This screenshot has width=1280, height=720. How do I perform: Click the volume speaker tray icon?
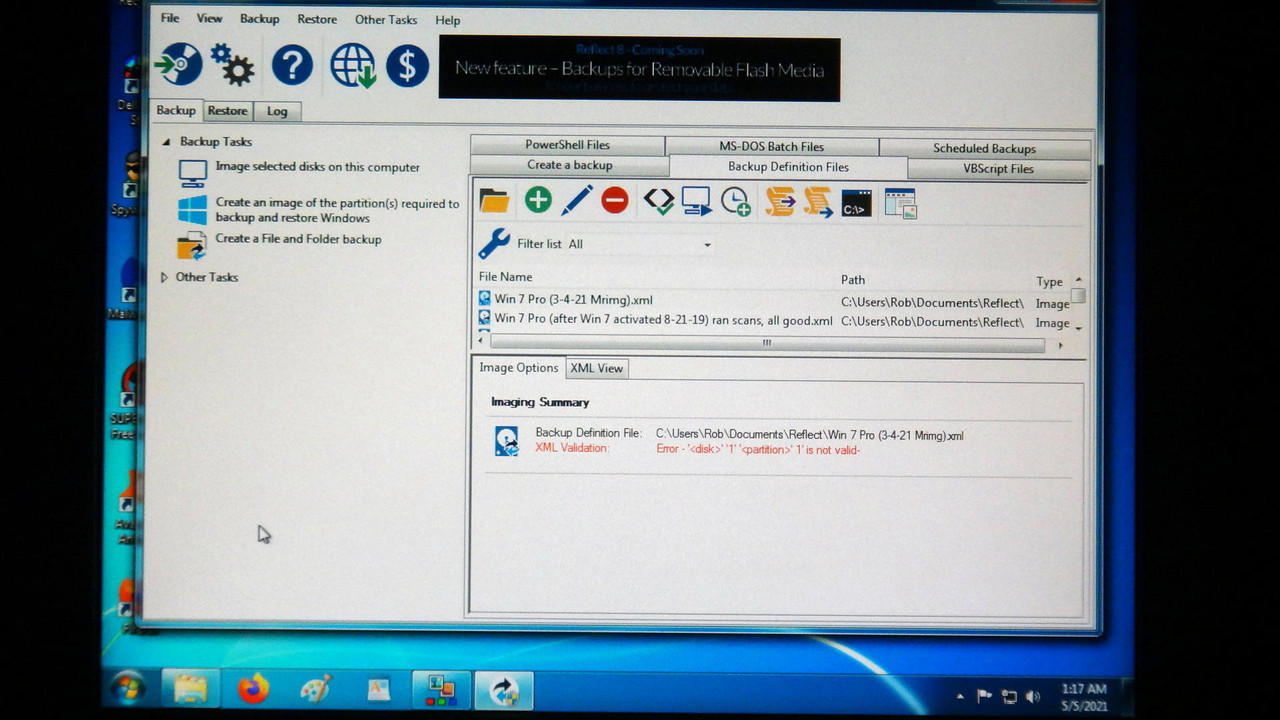coord(1033,696)
